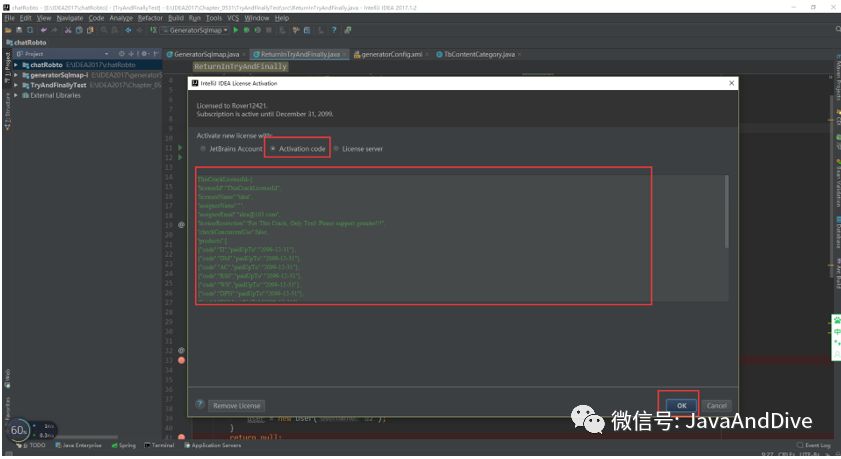This screenshot has height=459, width=841.
Task: Select the Activation code radio option
Action: [x=298, y=149]
